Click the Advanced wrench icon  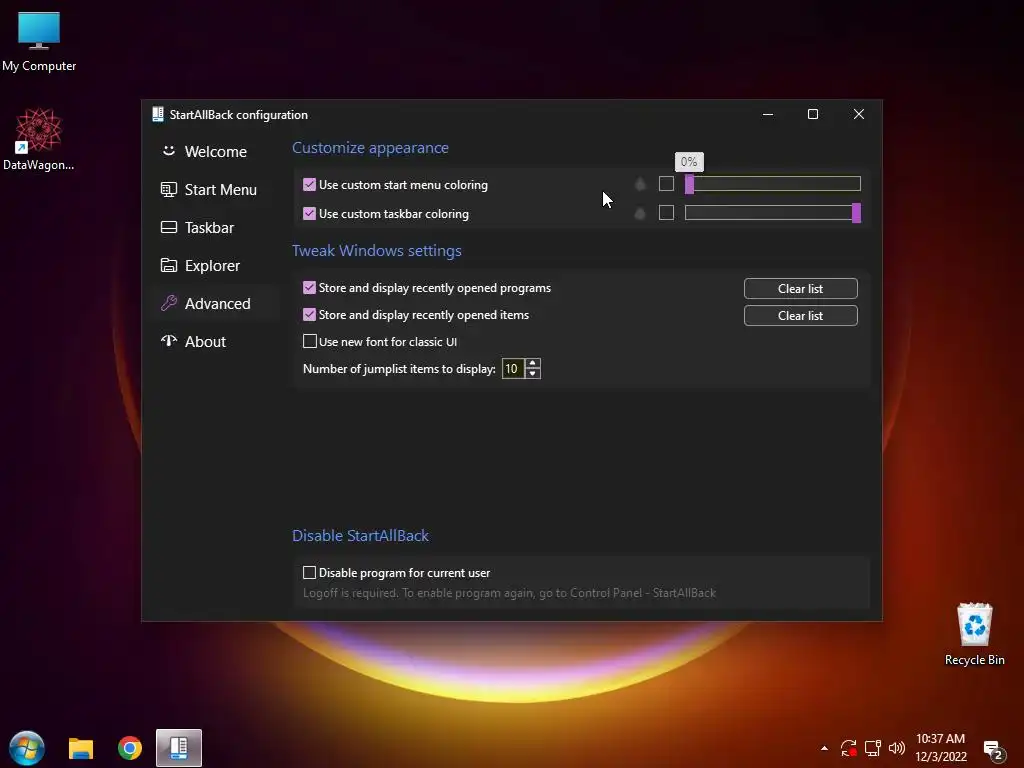[168, 303]
